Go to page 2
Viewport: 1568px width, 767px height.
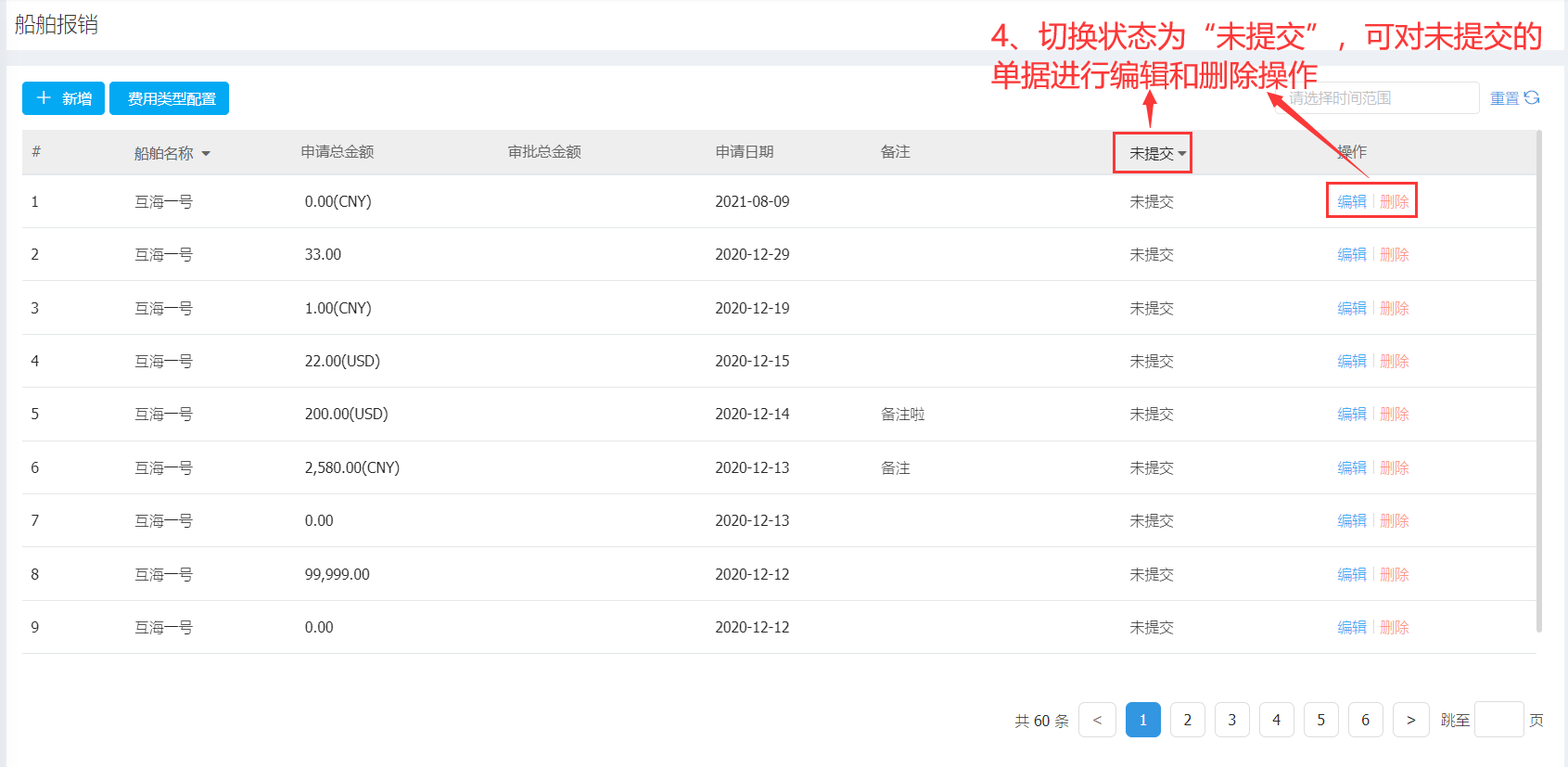pyautogui.click(x=1188, y=720)
